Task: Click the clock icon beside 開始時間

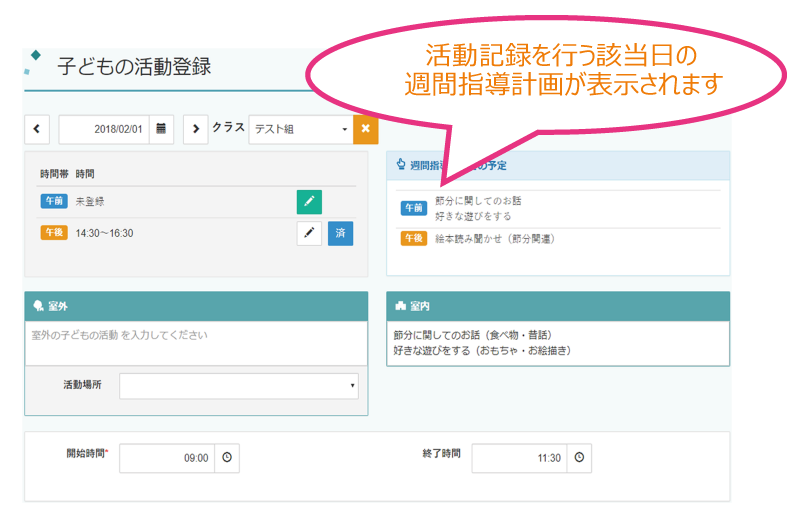Action: tap(227, 458)
